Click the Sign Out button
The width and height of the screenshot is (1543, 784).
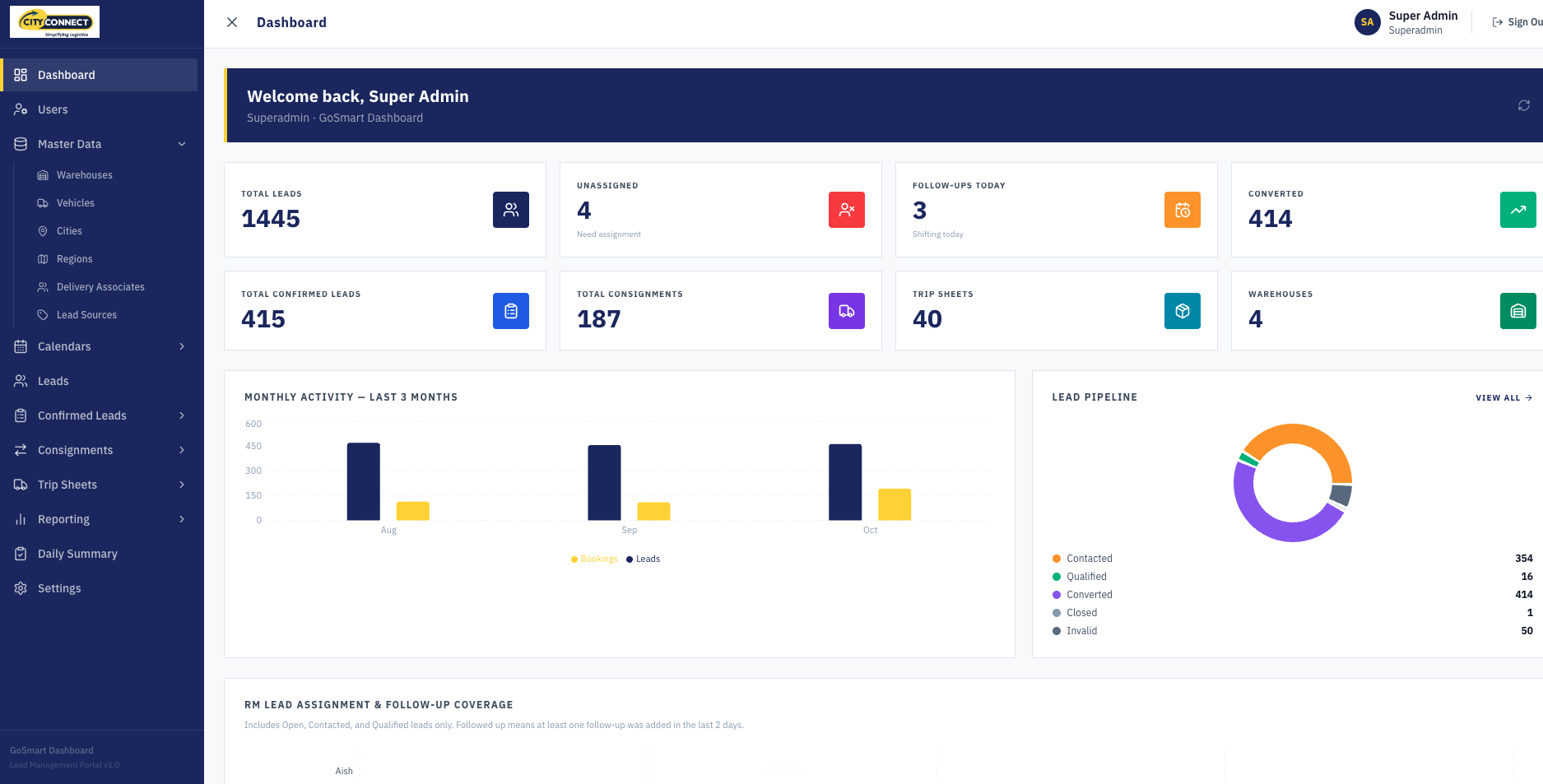coord(1517,22)
